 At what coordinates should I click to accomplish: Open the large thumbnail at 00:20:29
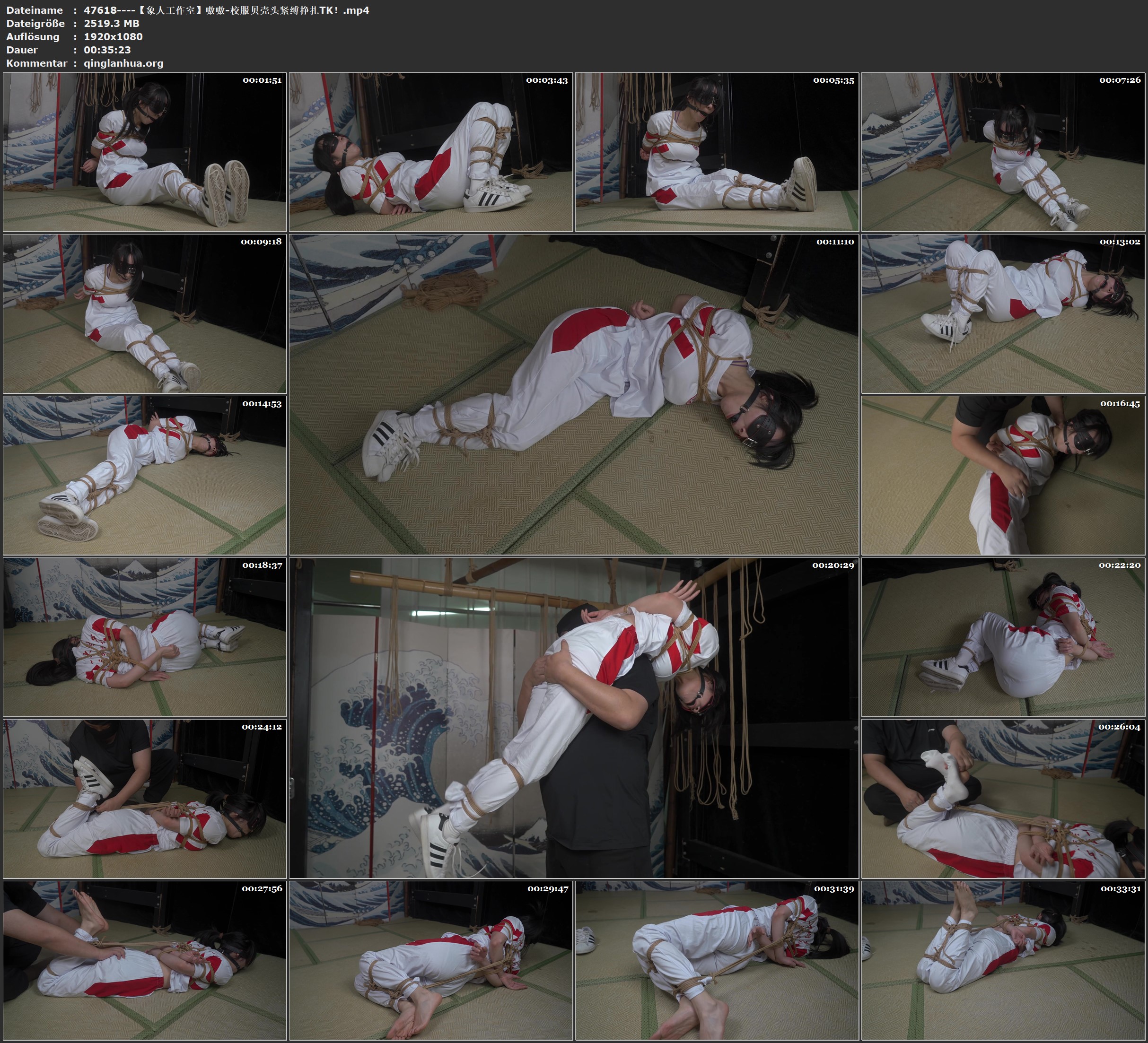click(x=573, y=718)
